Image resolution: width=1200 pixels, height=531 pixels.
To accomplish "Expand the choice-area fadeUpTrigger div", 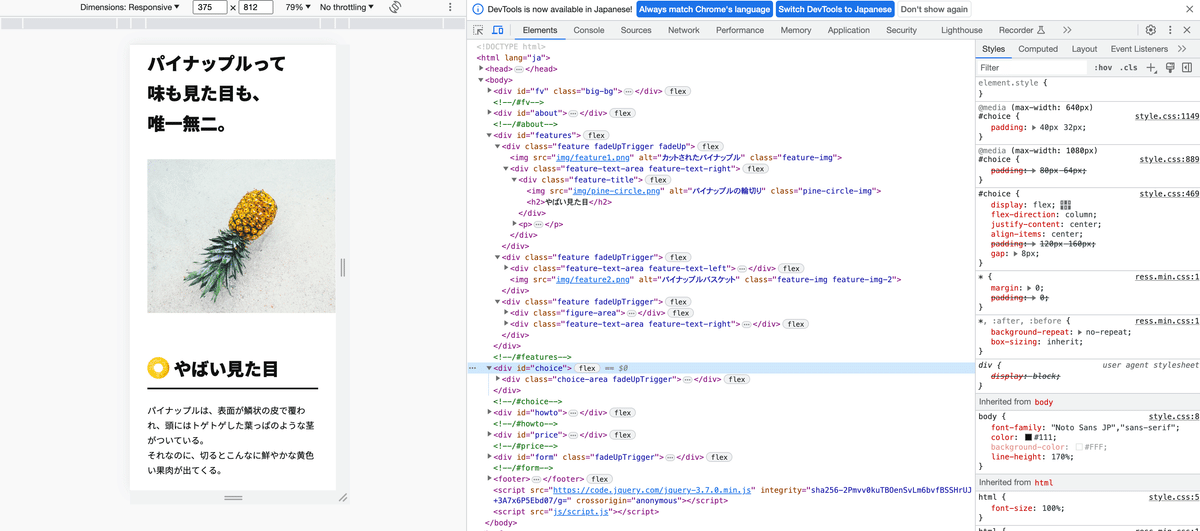I will (497, 379).
